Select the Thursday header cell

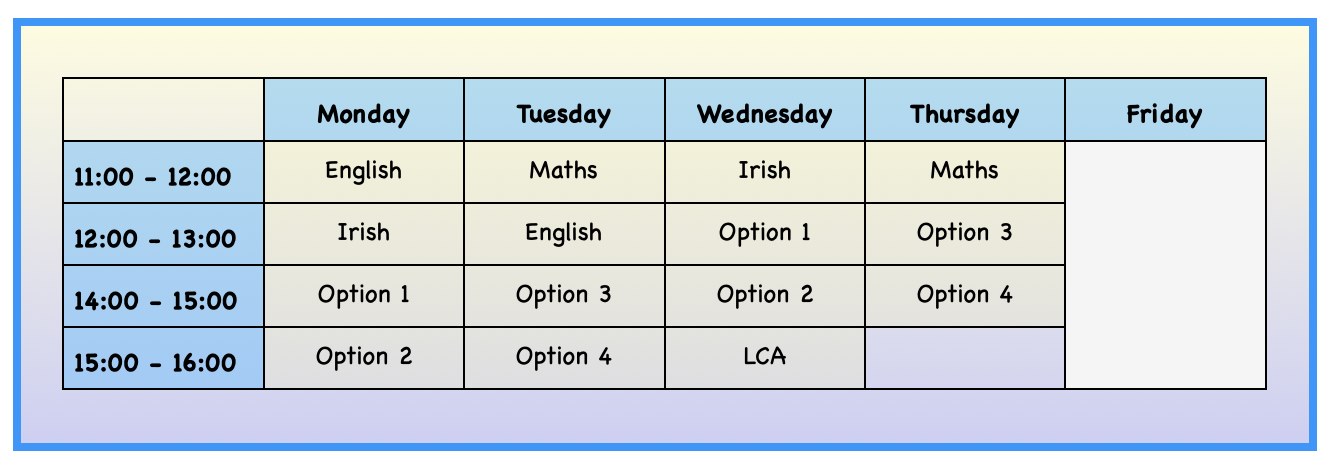[965, 110]
